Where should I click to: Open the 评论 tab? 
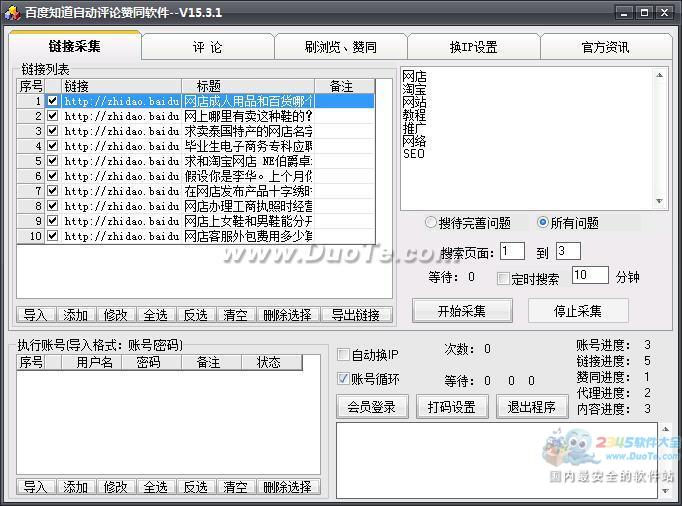(x=207, y=47)
